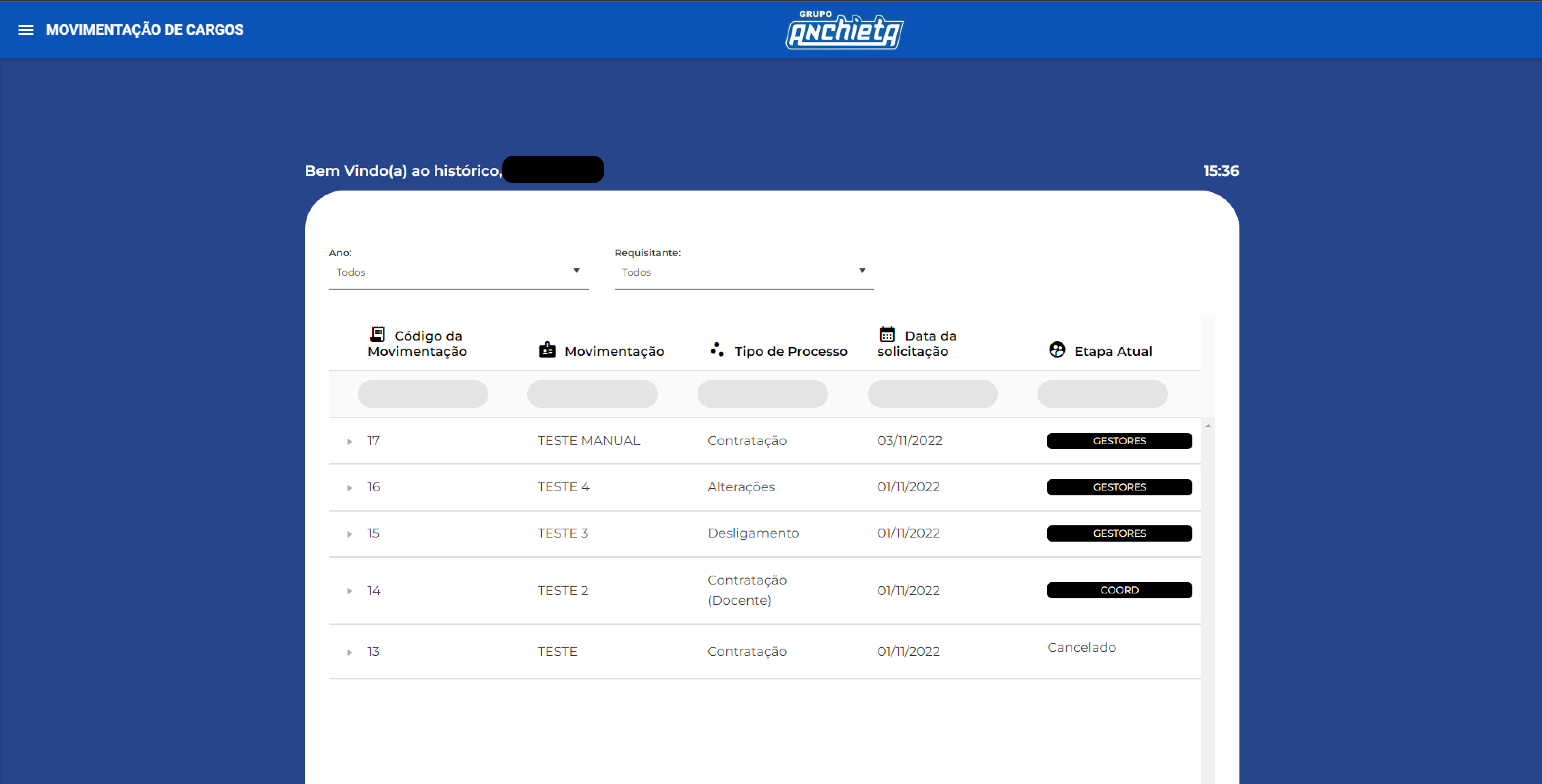
Task: Open the hamburger navigation menu
Action: coord(26,30)
